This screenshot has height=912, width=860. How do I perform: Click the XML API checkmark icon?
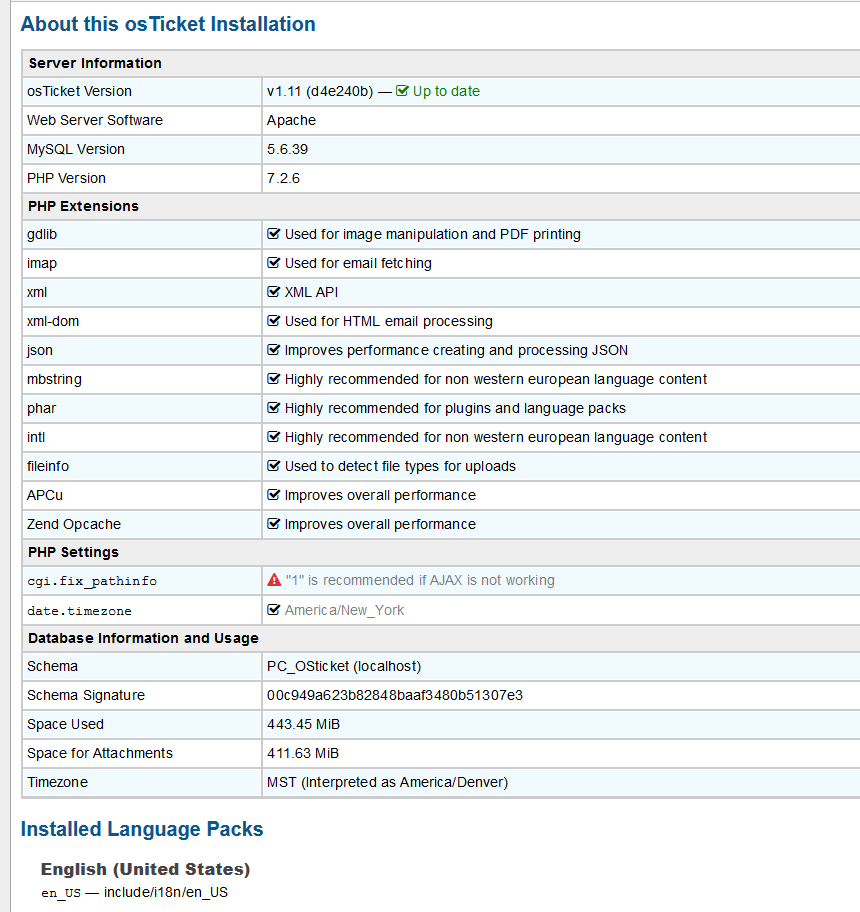click(274, 292)
